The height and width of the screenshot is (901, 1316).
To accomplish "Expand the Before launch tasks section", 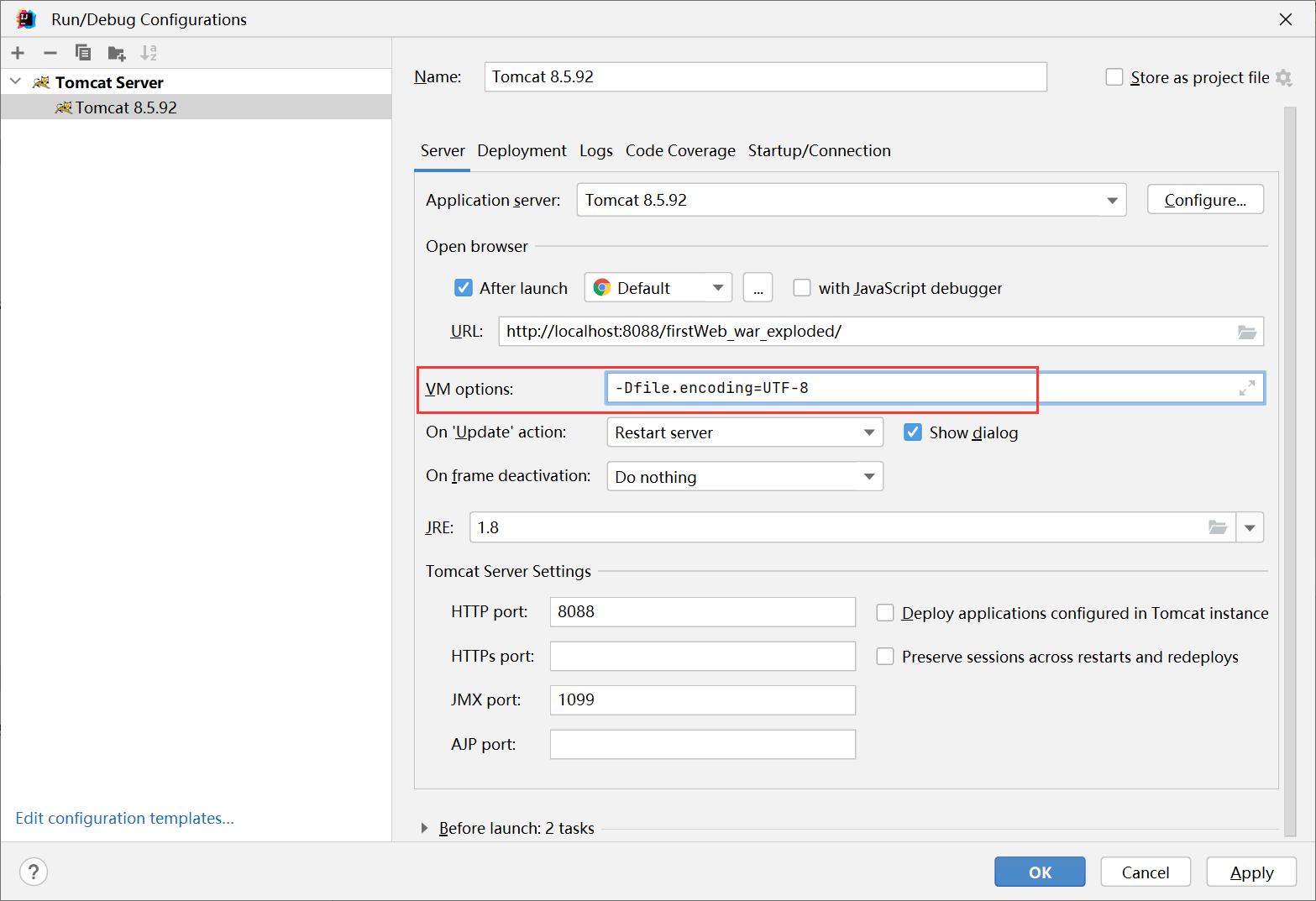I will 424,828.
